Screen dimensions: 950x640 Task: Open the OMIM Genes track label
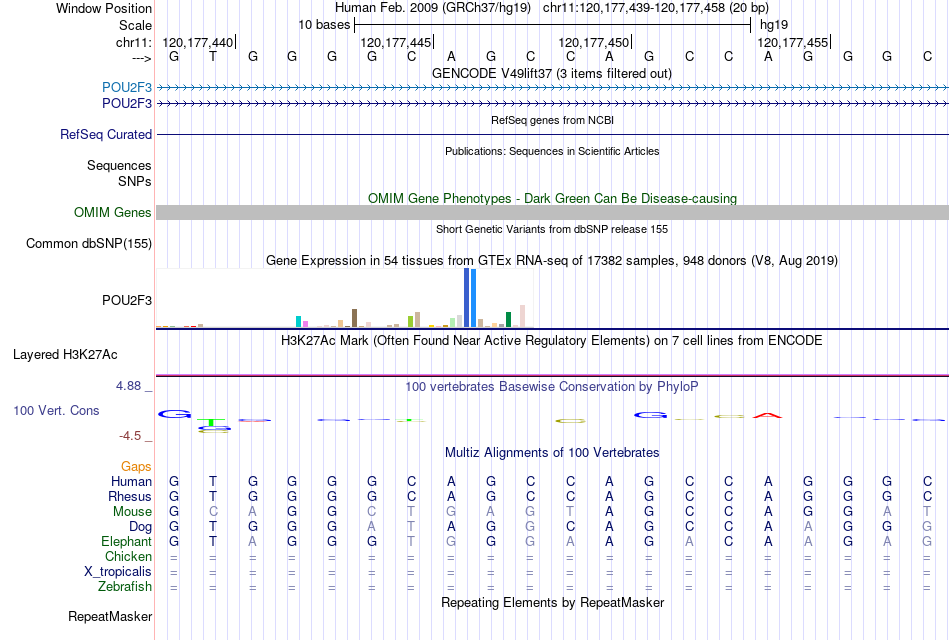click(x=113, y=213)
